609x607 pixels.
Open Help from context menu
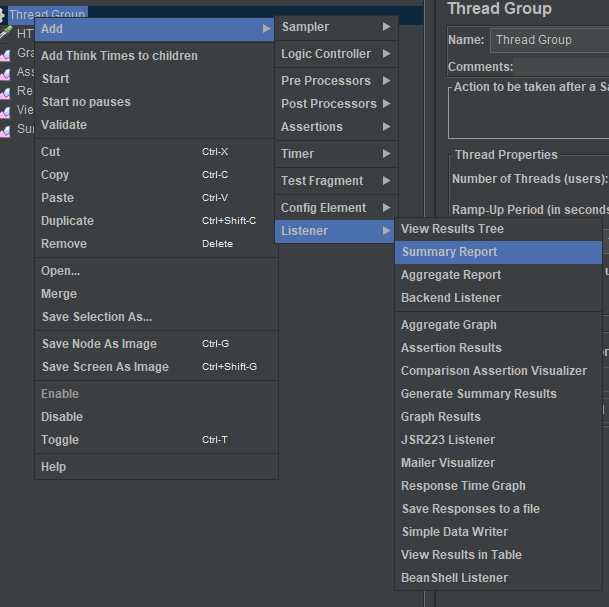[x=156, y=467]
